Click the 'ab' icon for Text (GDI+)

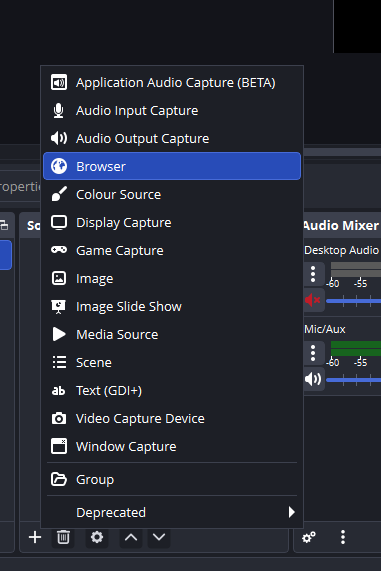click(x=58, y=391)
